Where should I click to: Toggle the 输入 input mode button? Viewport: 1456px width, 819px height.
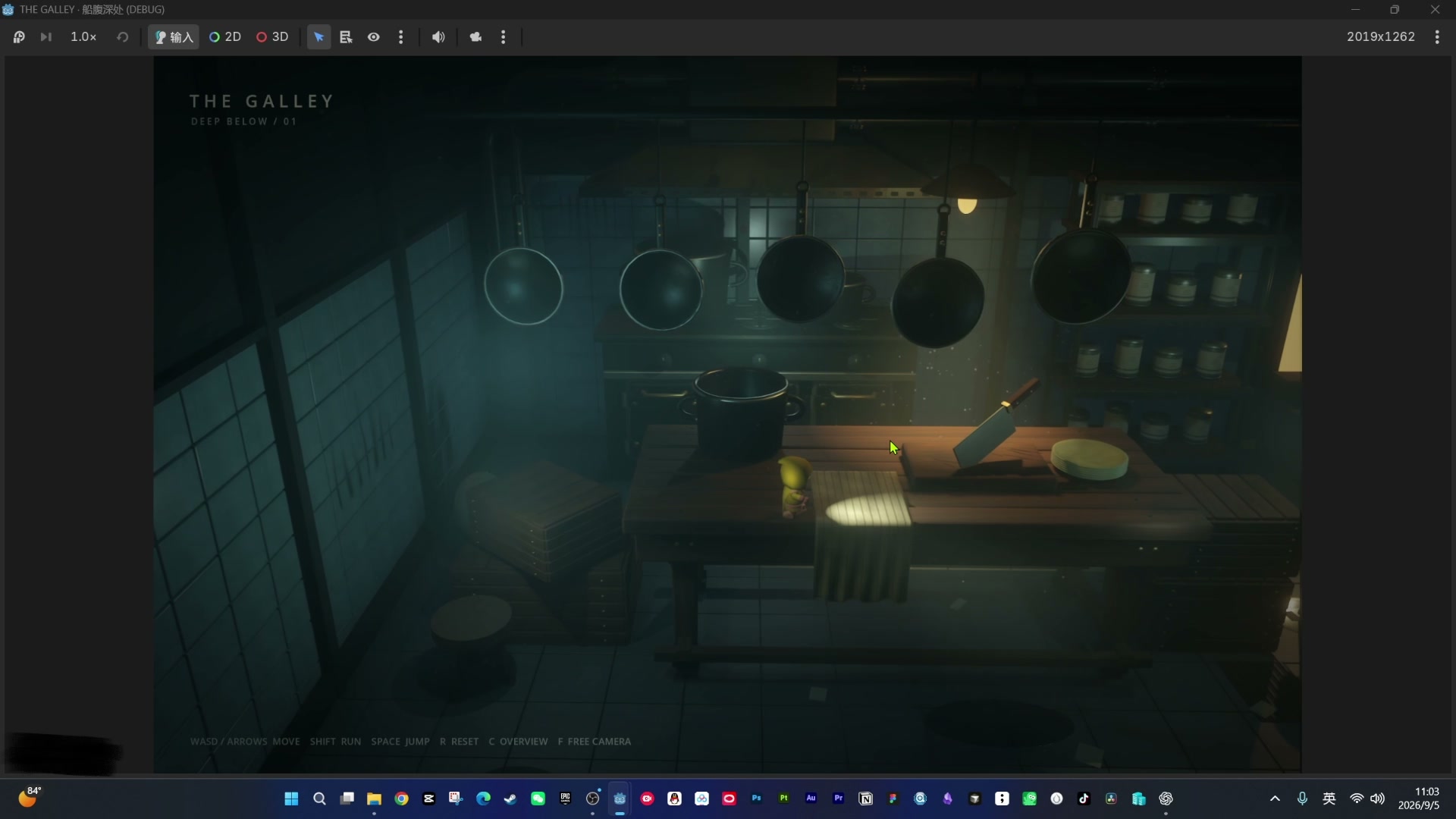[174, 36]
